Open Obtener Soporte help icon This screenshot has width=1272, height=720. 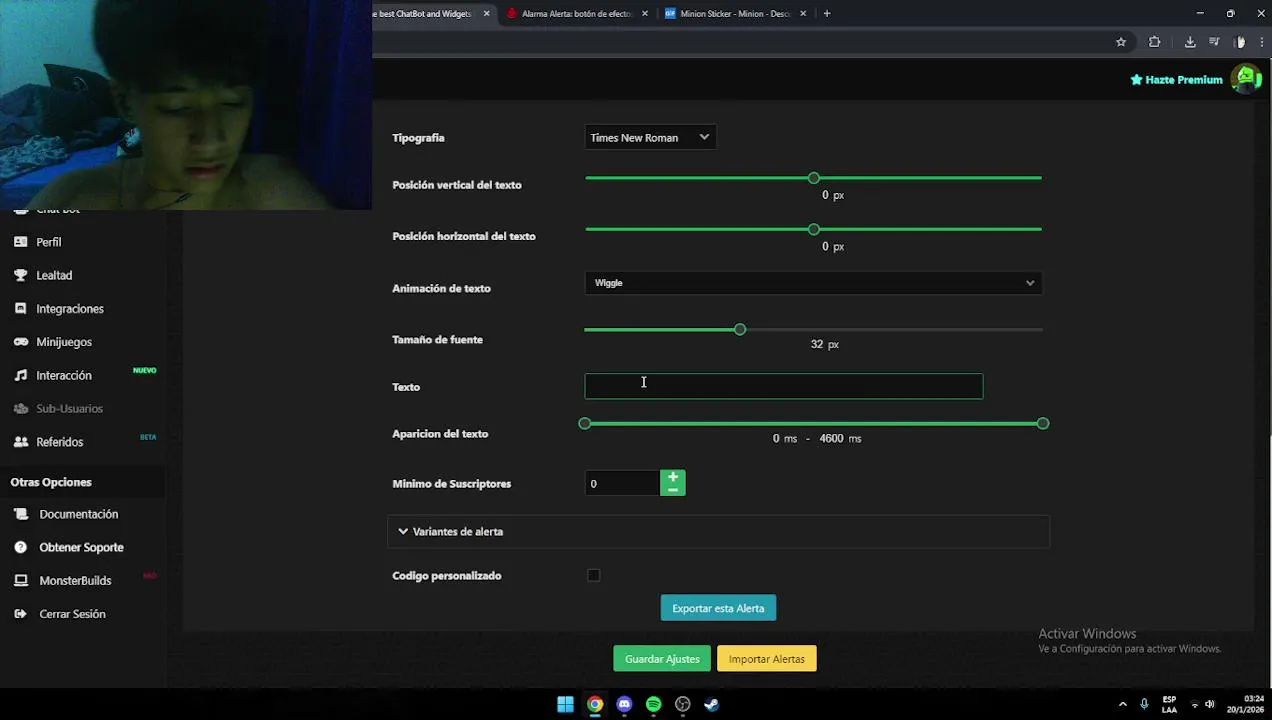click(x=20, y=547)
